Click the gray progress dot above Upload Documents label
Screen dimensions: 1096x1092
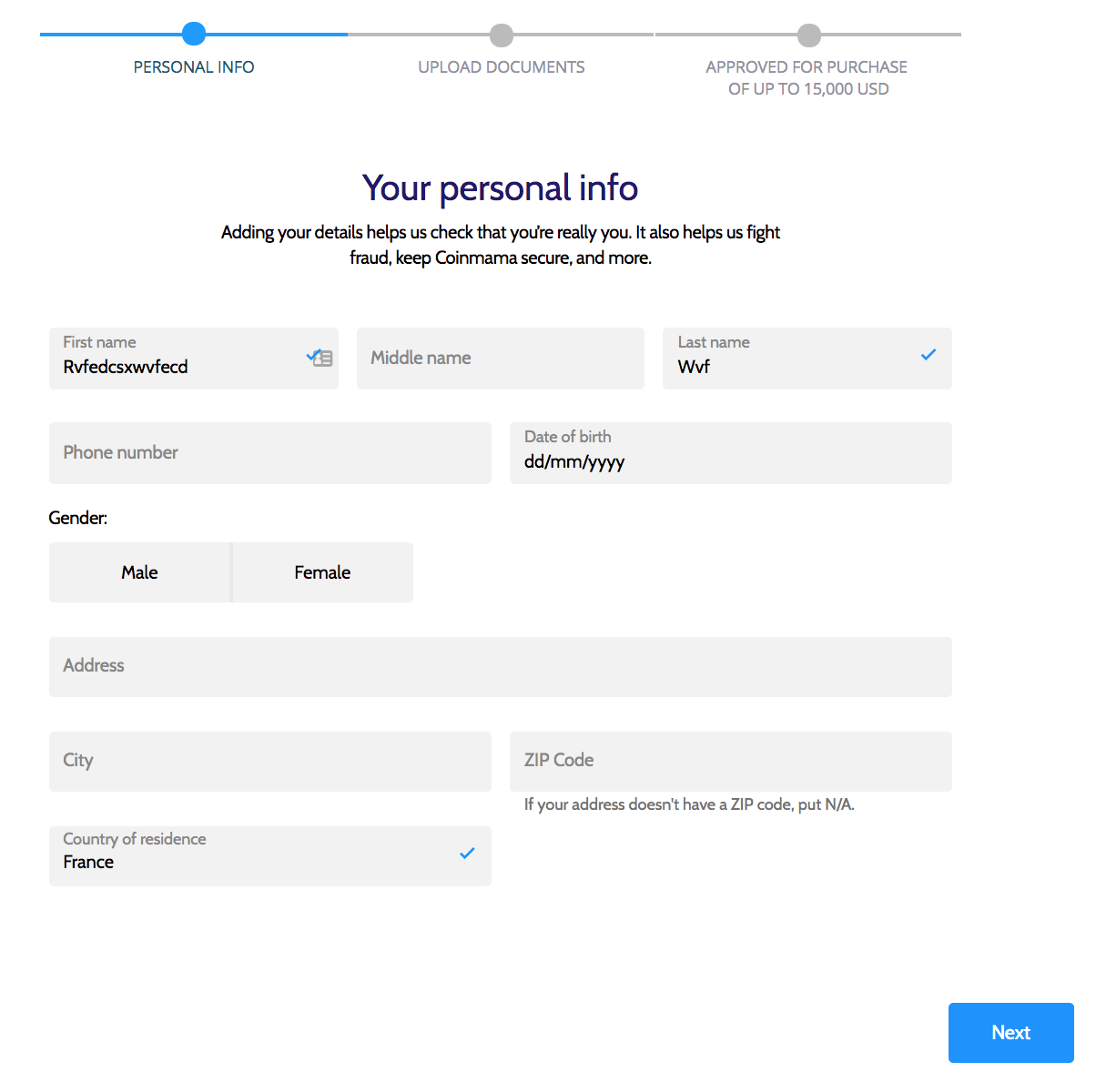501,35
